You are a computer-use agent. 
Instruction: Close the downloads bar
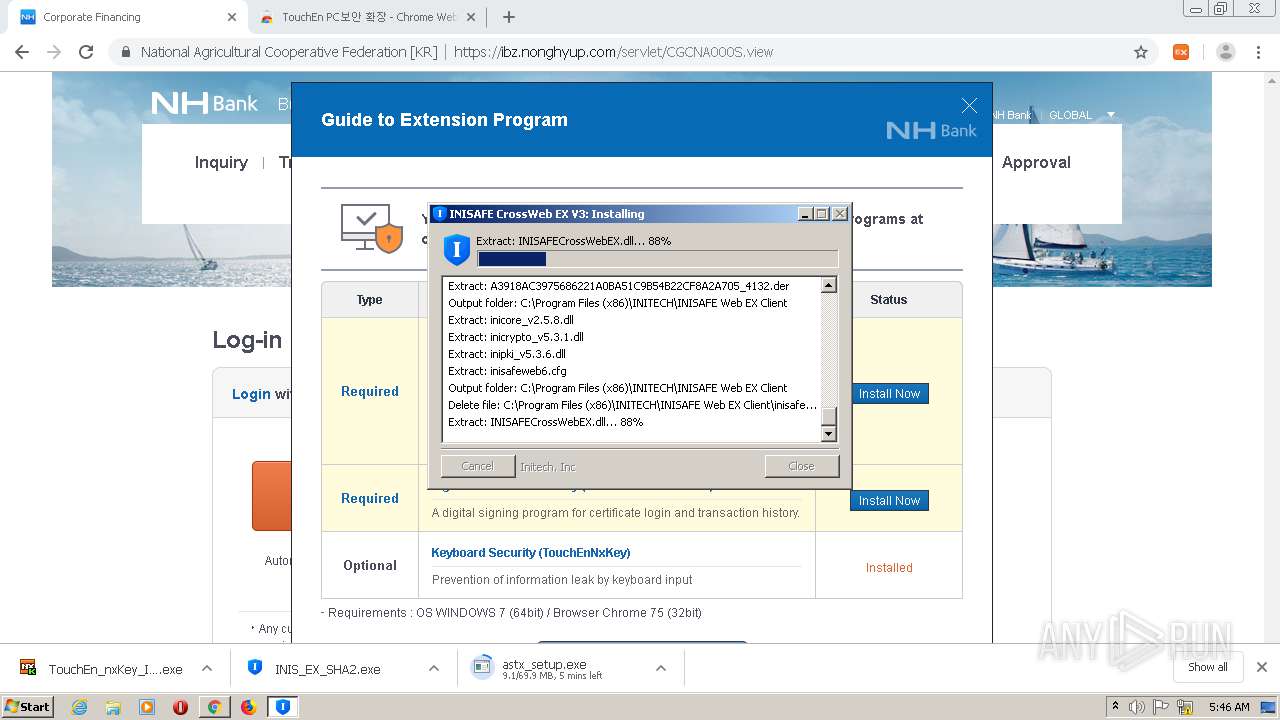pyautogui.click(x=1262, y=667)
